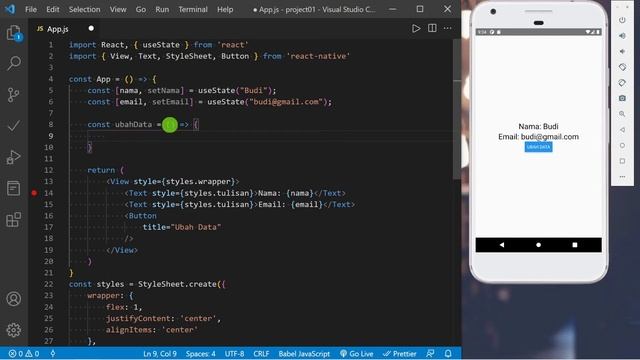
Task: Click the title="Ubah Data" code on line 17
Action: tap(182, 227)
